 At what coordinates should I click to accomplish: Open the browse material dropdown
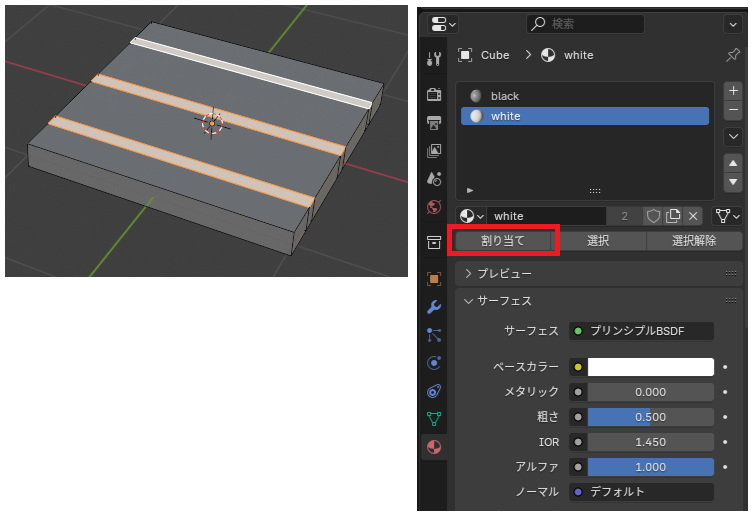(471, 216)
